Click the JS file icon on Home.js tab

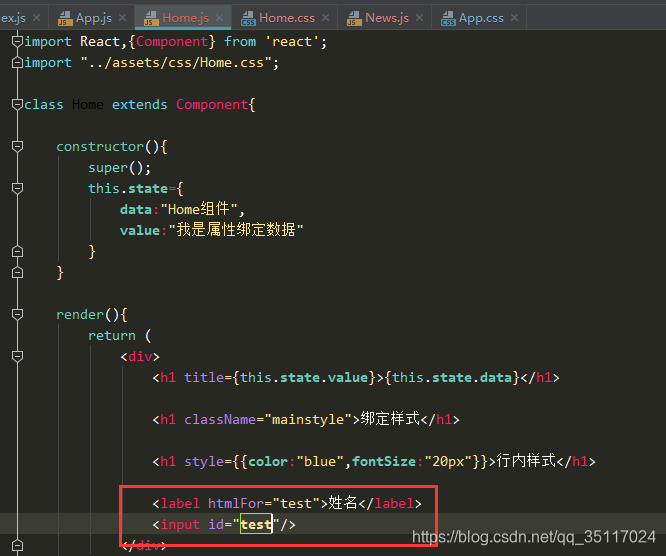coord(151,19)
